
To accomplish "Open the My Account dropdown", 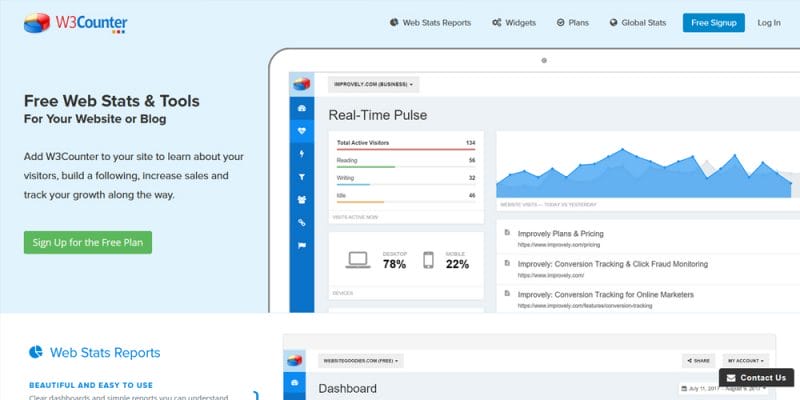I will pyautogui.click(x=745, y=361).
